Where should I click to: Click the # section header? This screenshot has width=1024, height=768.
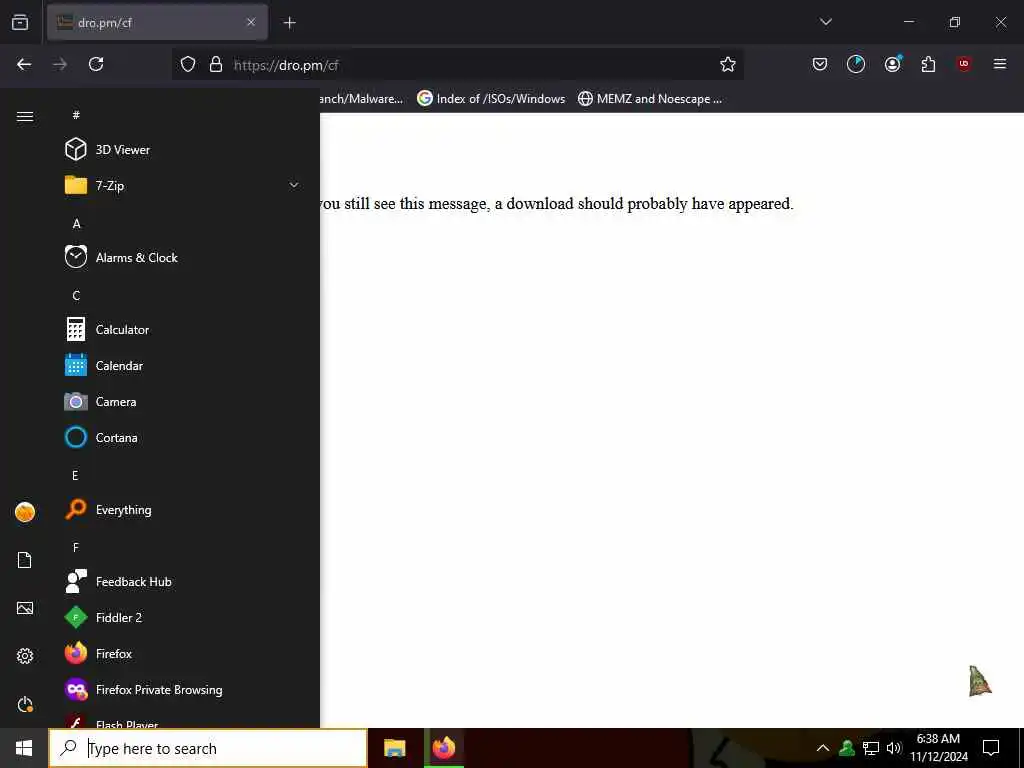[x=76, y=115]
